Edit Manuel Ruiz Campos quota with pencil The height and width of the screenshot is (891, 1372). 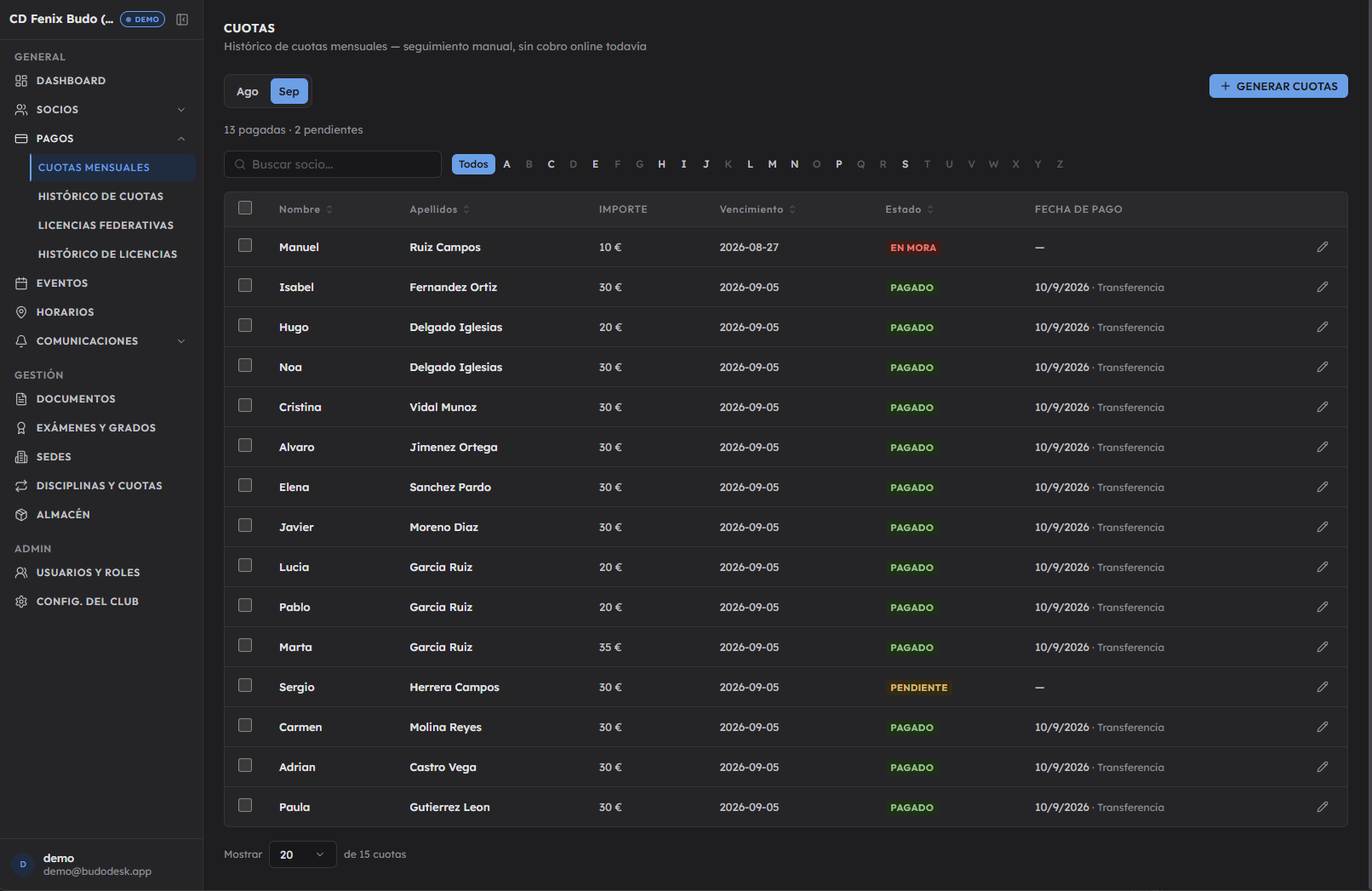[1323, 247]
